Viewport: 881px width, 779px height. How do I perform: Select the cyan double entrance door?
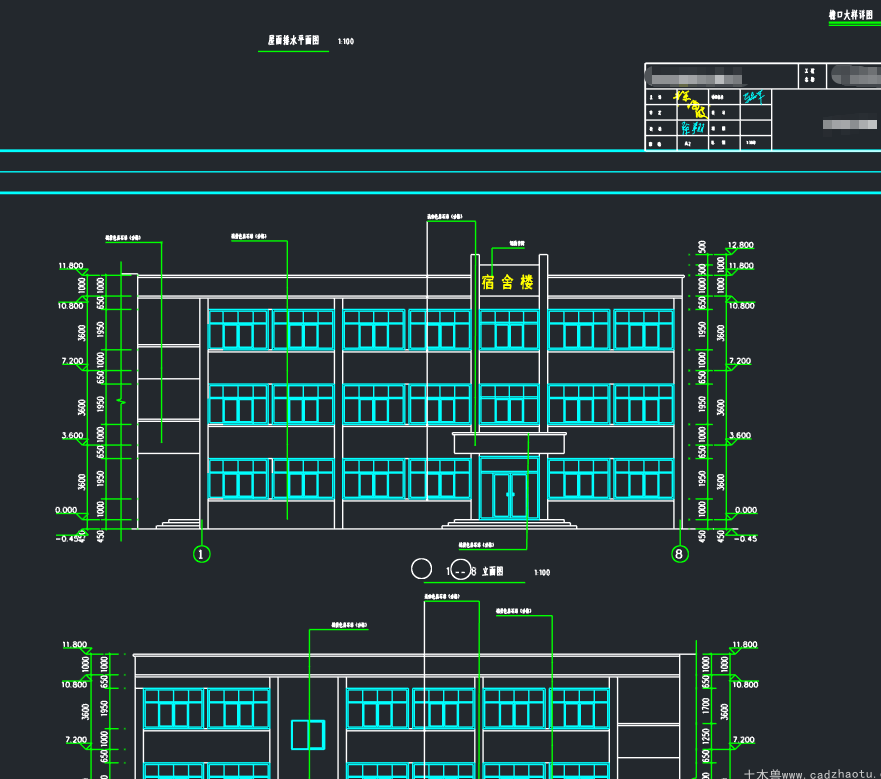click(510, 495)
